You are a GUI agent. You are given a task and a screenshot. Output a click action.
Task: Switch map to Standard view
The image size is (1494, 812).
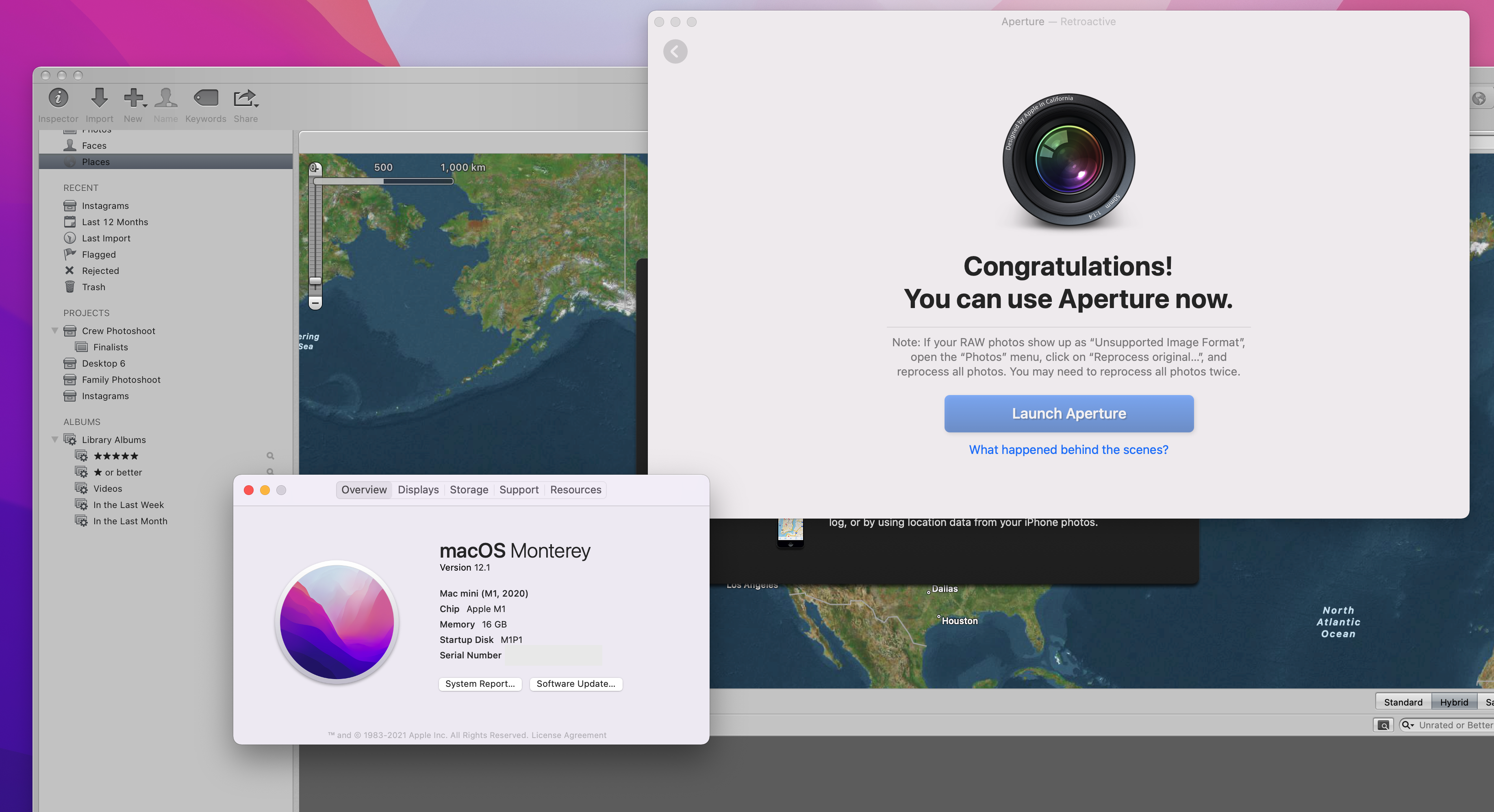1403,702
